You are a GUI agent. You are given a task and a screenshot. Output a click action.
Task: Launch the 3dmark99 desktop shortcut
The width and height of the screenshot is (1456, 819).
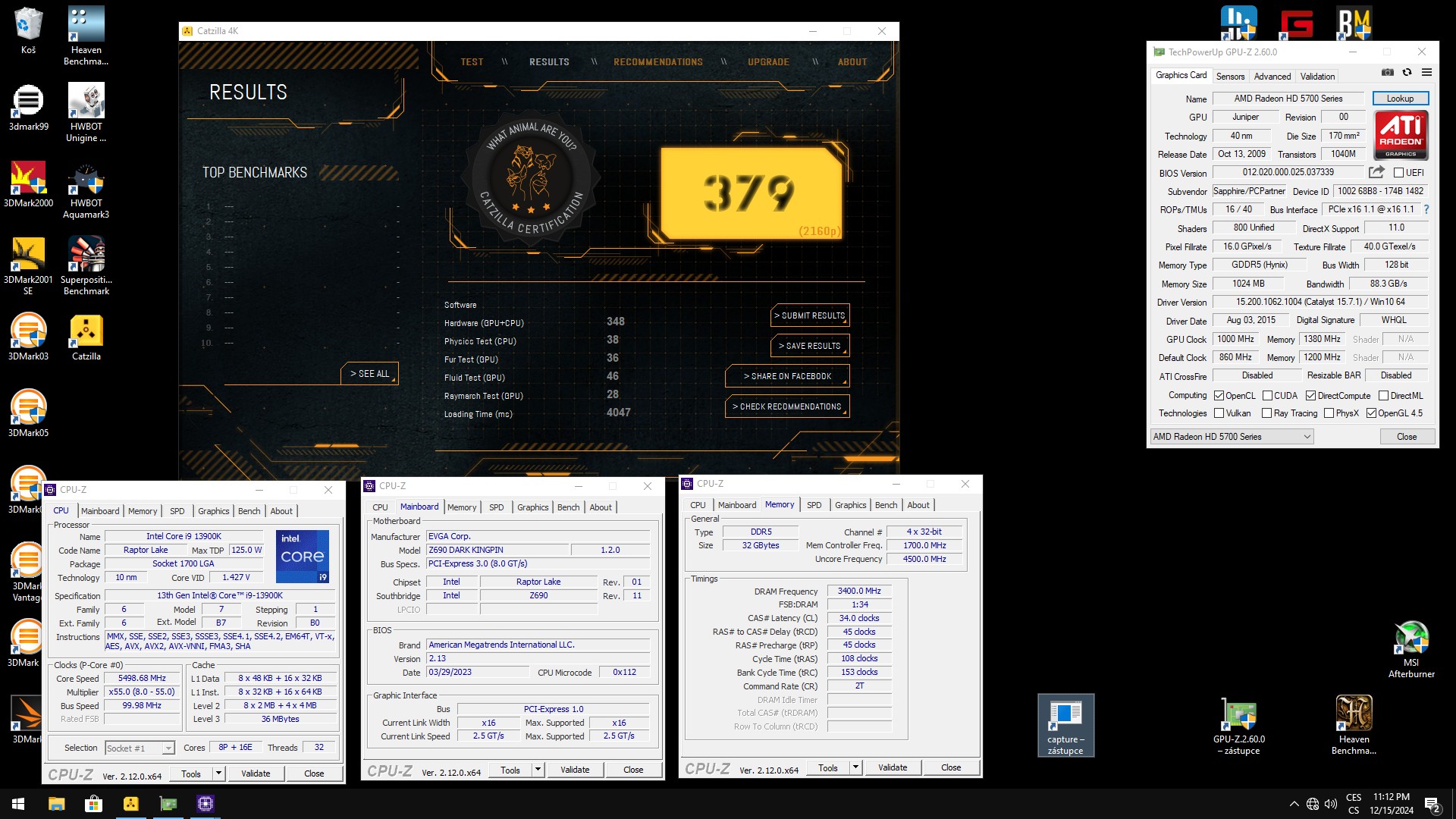(x=28, y=107)
